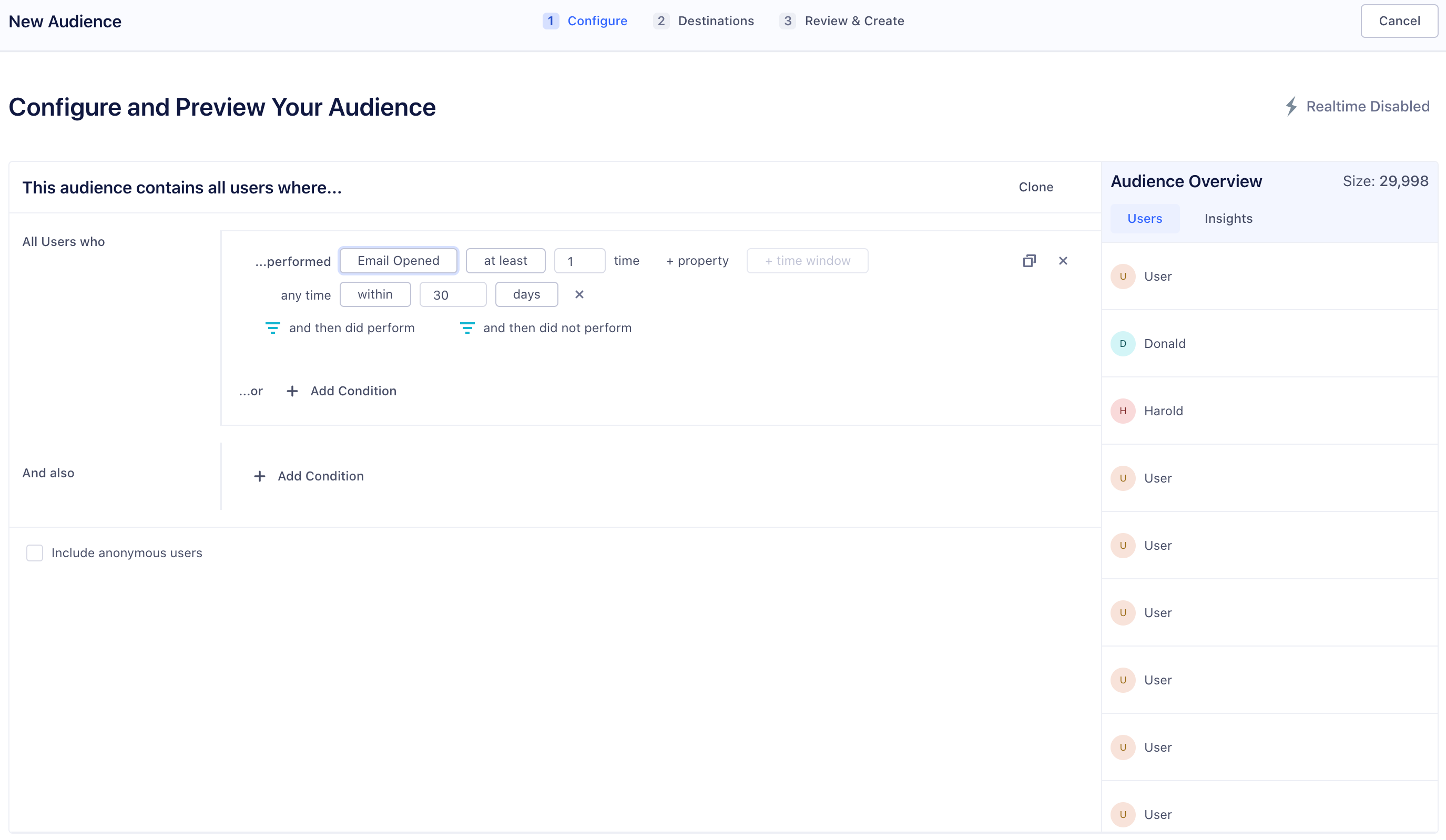Remove the Email Opened condition
The width and height of the screenshot is (1446, 840).
[1063, 261]
